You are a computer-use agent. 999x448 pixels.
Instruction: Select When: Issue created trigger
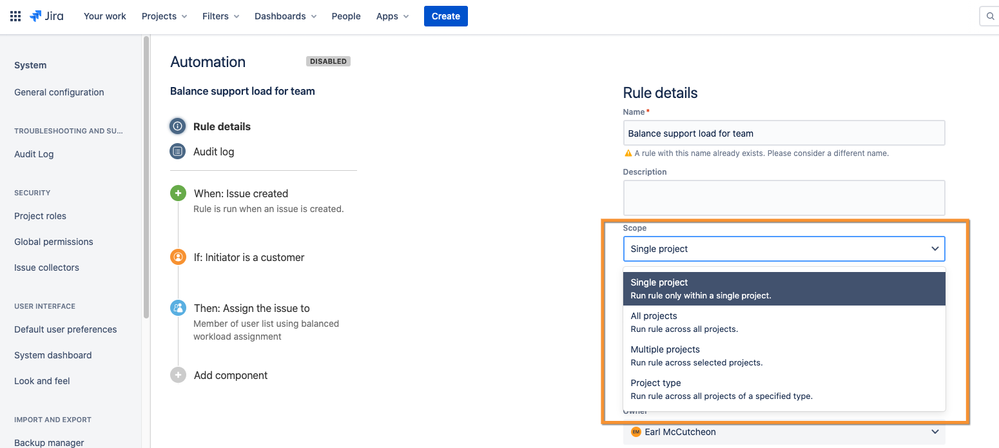241,194
